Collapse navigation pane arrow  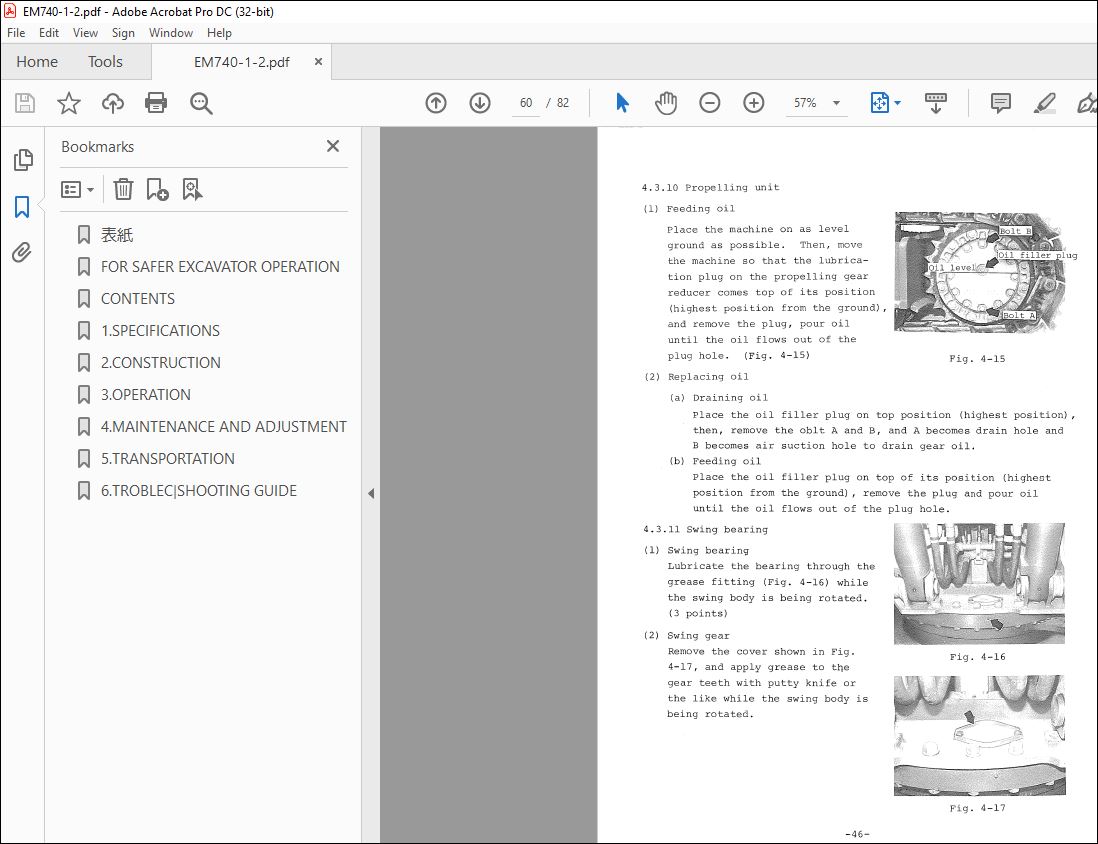371,493
